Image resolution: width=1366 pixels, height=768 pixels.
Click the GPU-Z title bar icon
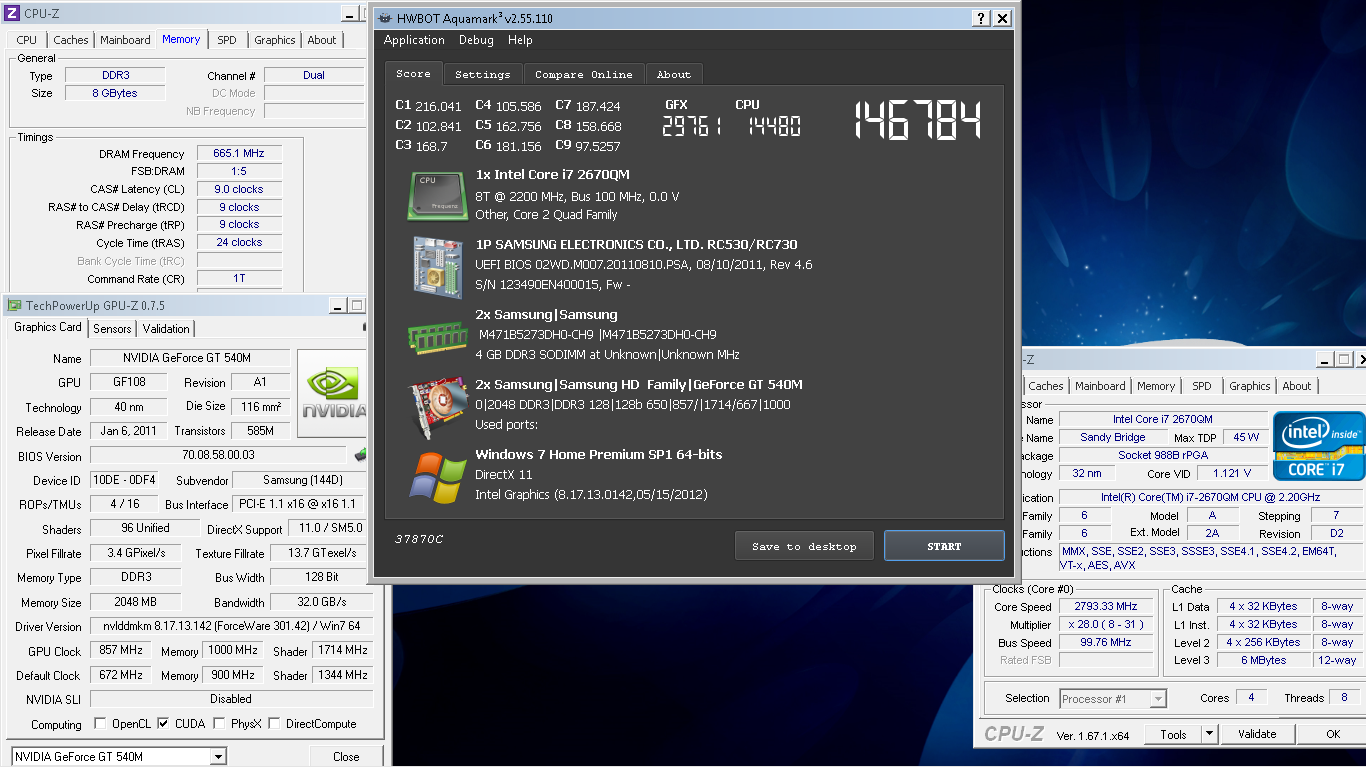click(x=14, y=305)
